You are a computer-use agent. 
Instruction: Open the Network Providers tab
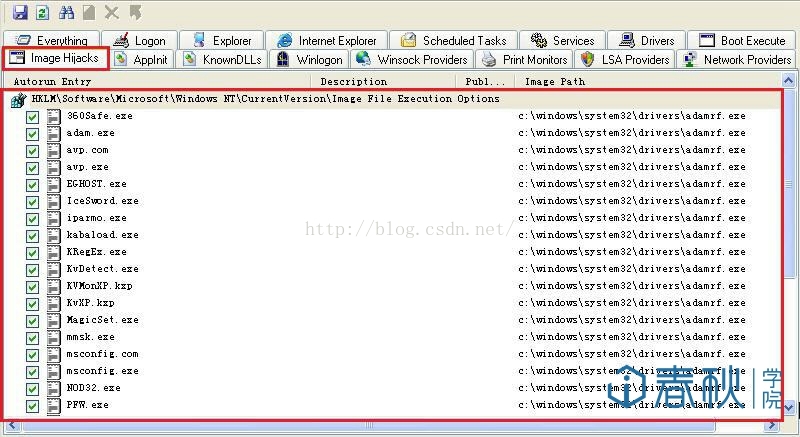(x=737, y=60)
